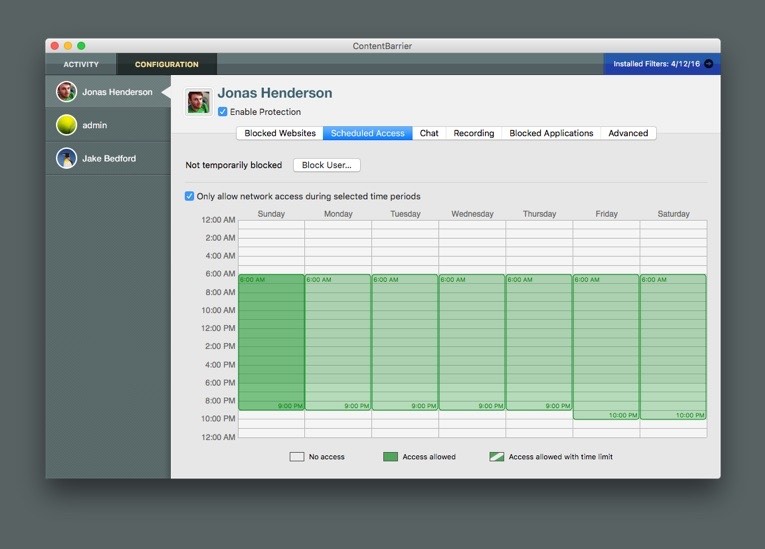
Task: Open the Chat settings tab
Action: point(429,133)
